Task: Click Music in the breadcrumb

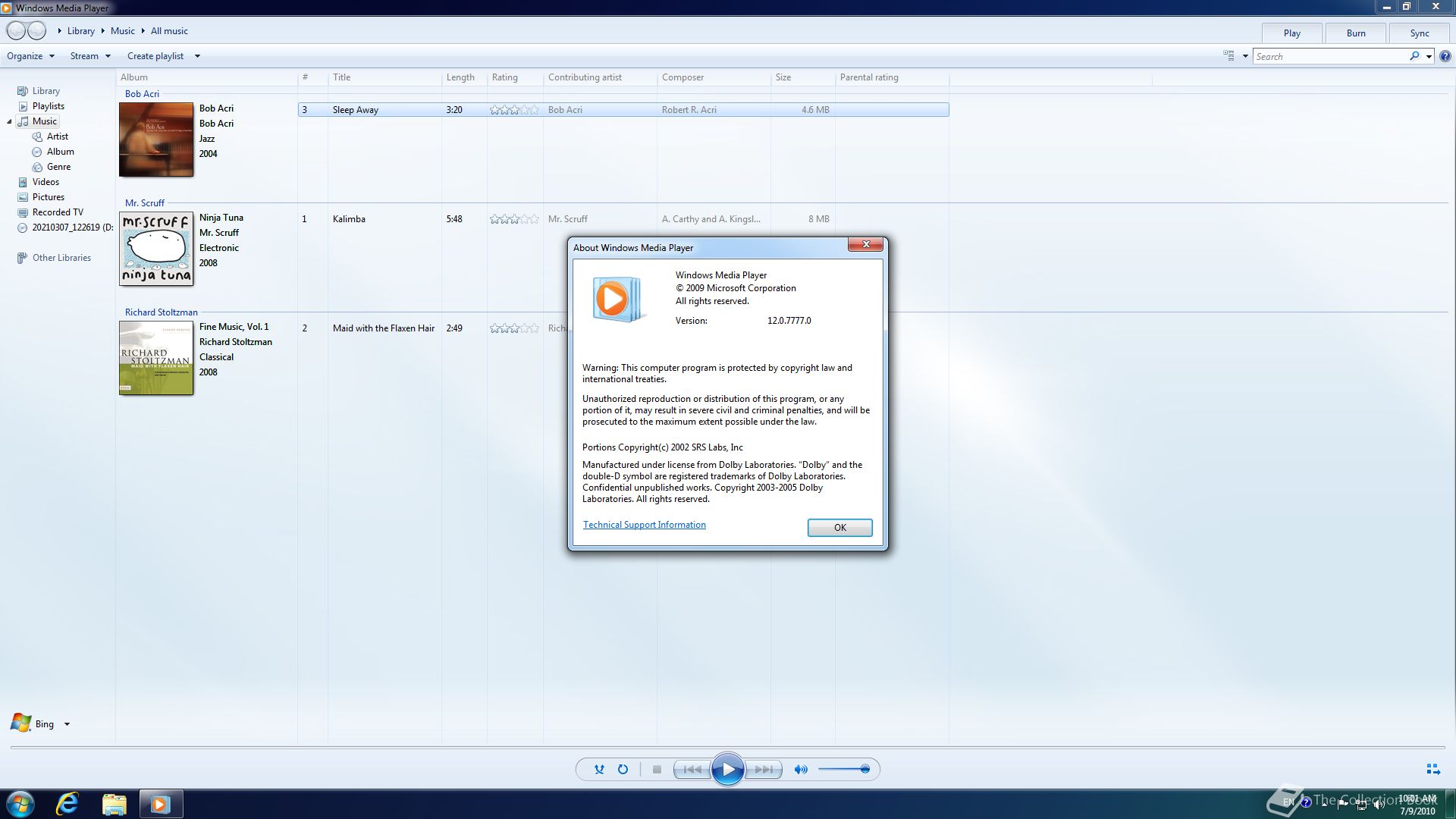Action: (x=122, y=31)
